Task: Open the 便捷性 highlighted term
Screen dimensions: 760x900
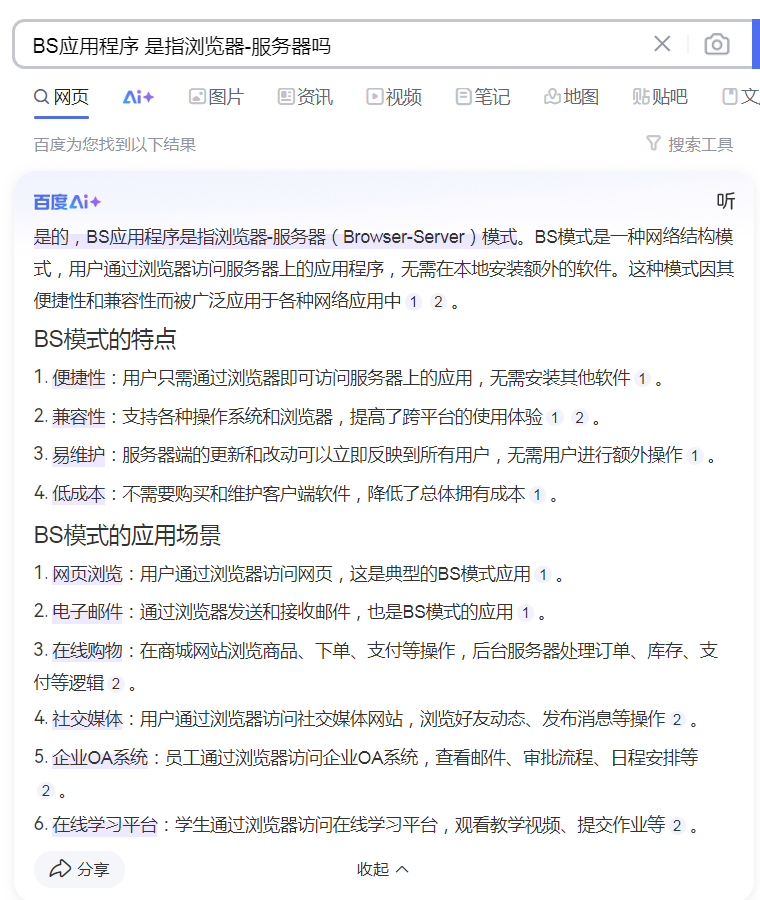Action: [79, 378]
